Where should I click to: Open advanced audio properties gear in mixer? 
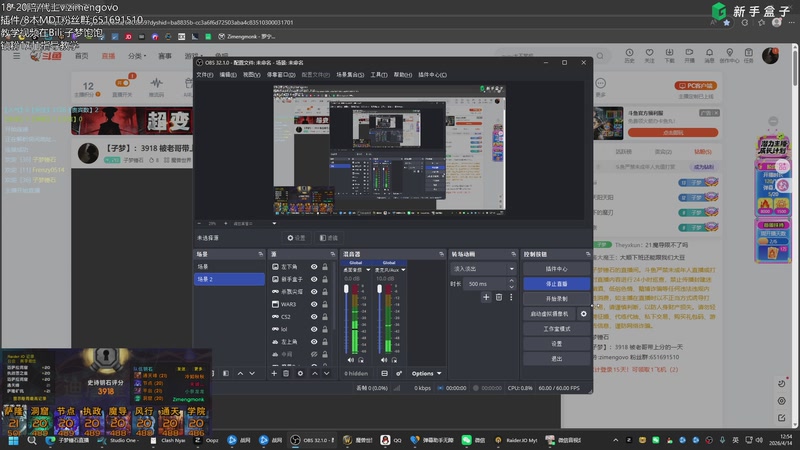[x=399, y=373]
